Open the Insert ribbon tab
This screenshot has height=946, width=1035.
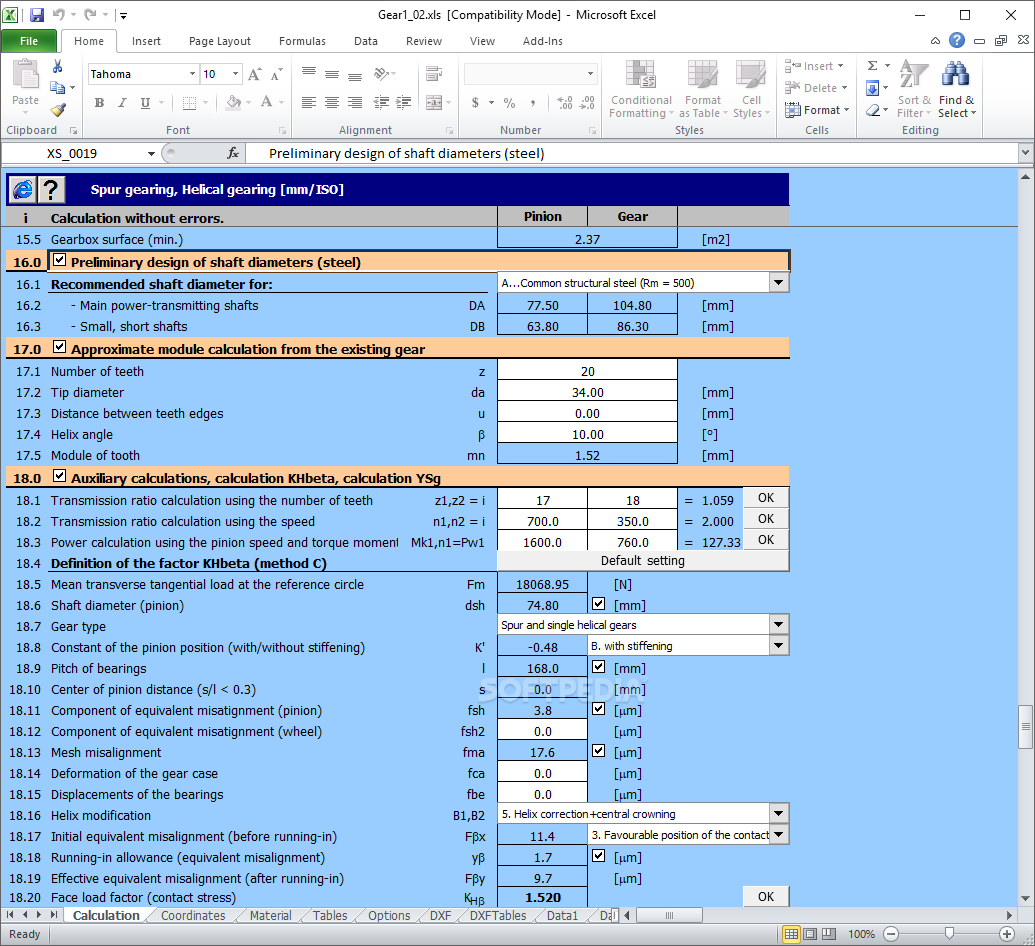coord(146,41)
